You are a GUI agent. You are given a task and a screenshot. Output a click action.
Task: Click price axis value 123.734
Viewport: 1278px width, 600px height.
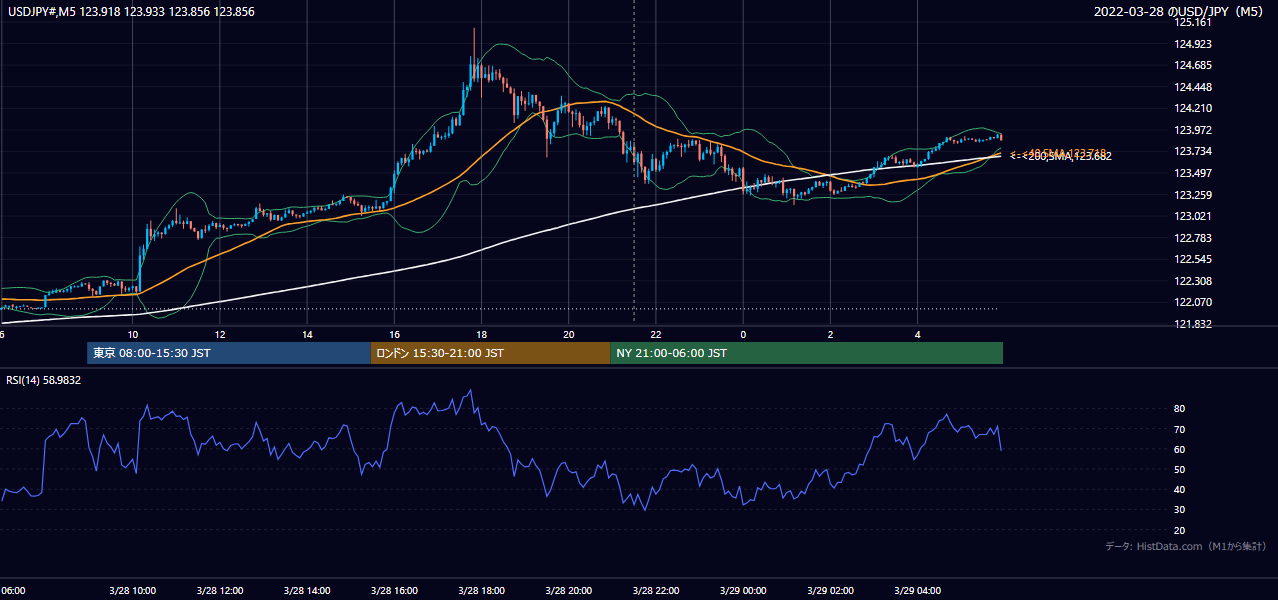click(1194, 152)
